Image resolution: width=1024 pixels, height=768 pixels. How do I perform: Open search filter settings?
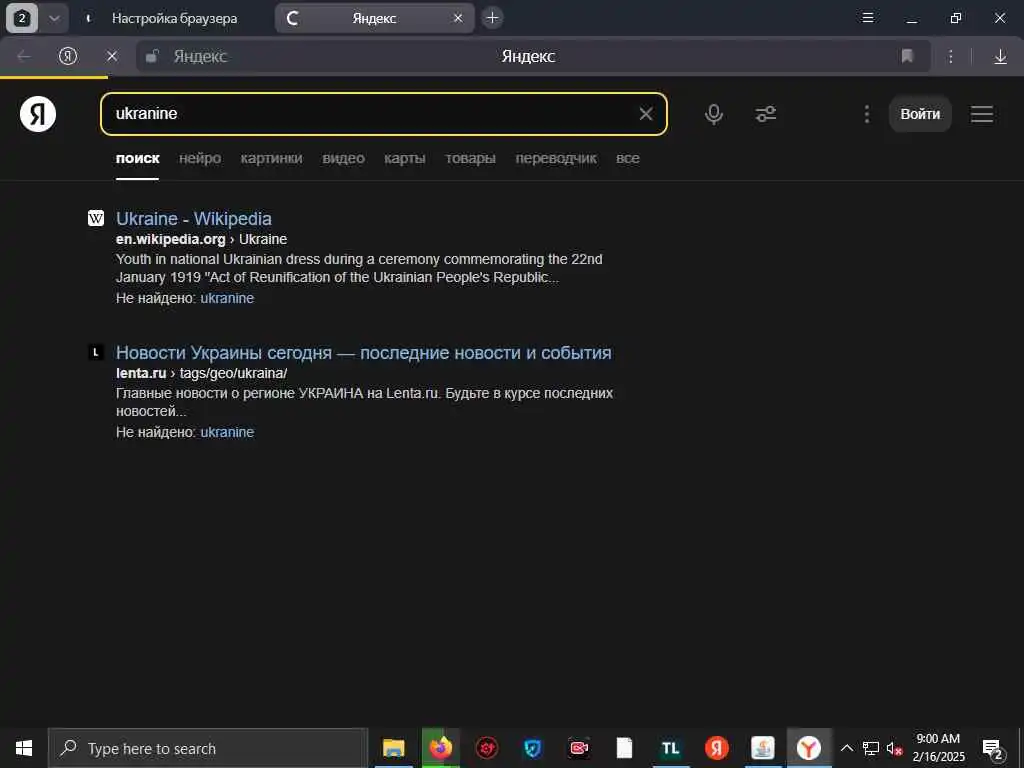[765, 114]
